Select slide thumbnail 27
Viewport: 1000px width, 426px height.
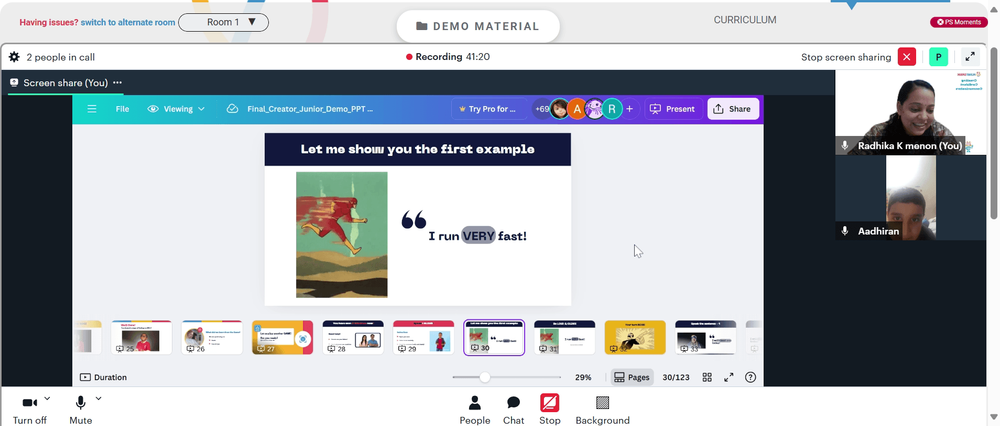283,337
